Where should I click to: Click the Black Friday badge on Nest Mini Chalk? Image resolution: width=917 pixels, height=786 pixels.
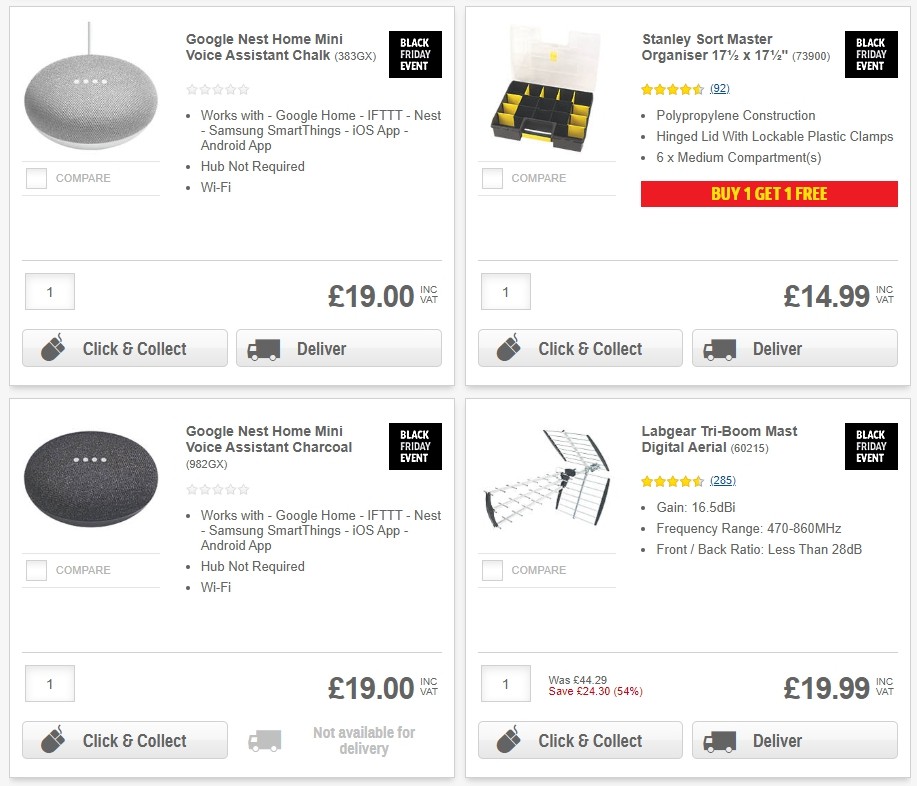point(414,55)
